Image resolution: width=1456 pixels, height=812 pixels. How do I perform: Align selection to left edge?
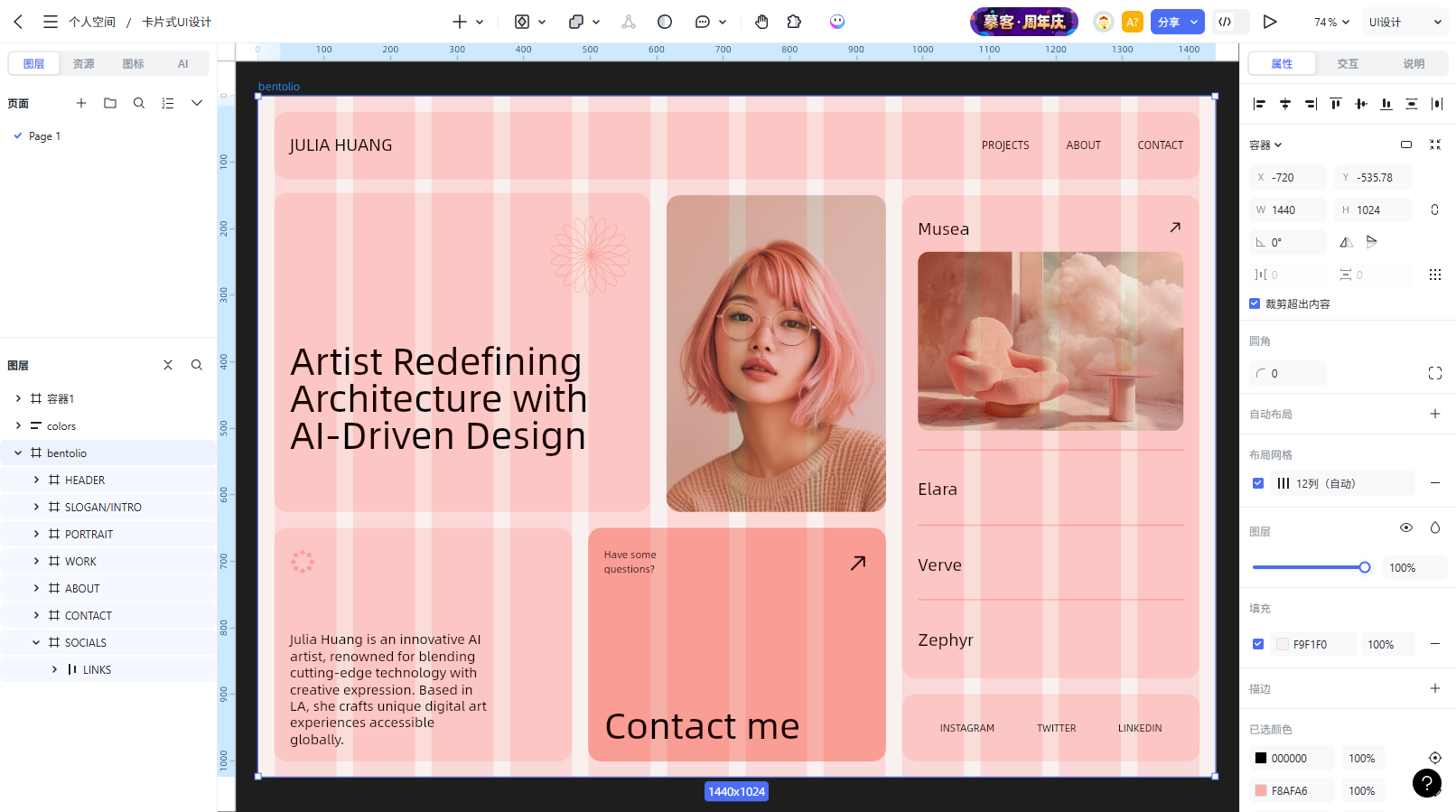(x=1259, y=104)
